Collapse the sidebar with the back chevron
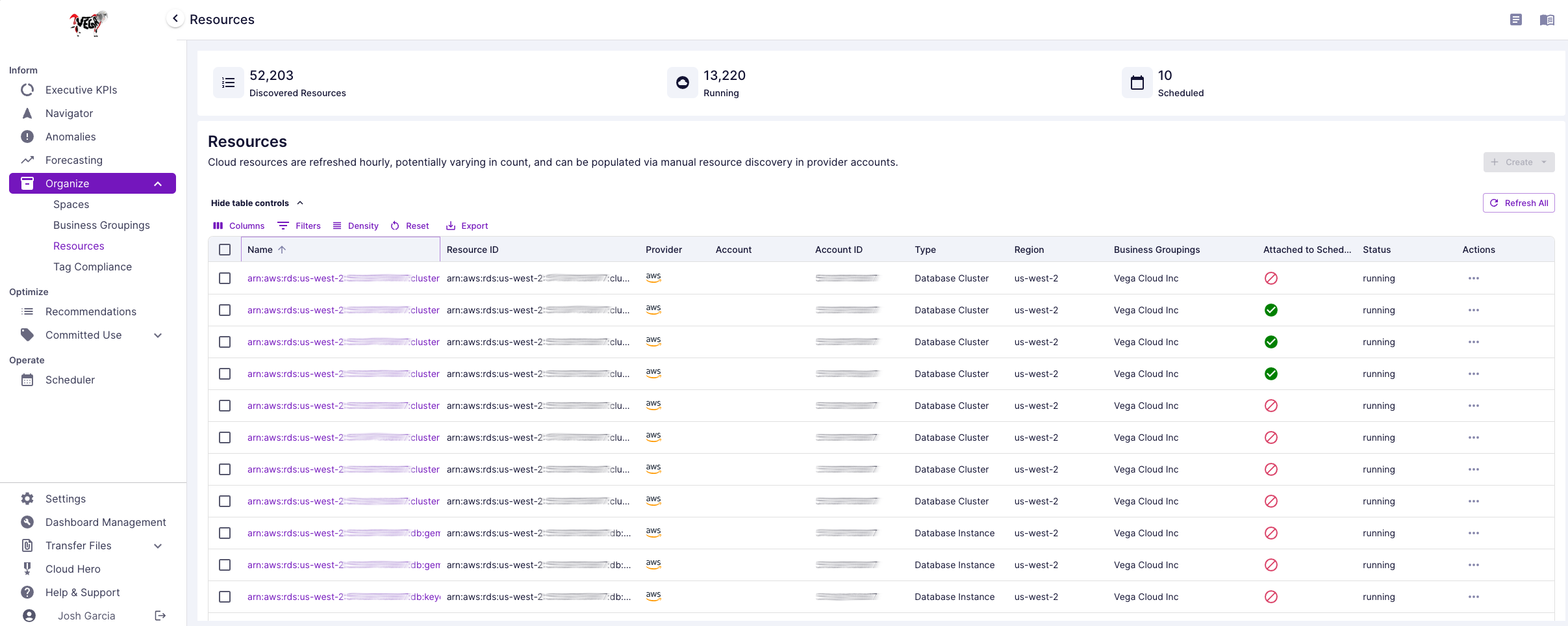This screenshot has height=626, width=1568. (x=175, y=19)
